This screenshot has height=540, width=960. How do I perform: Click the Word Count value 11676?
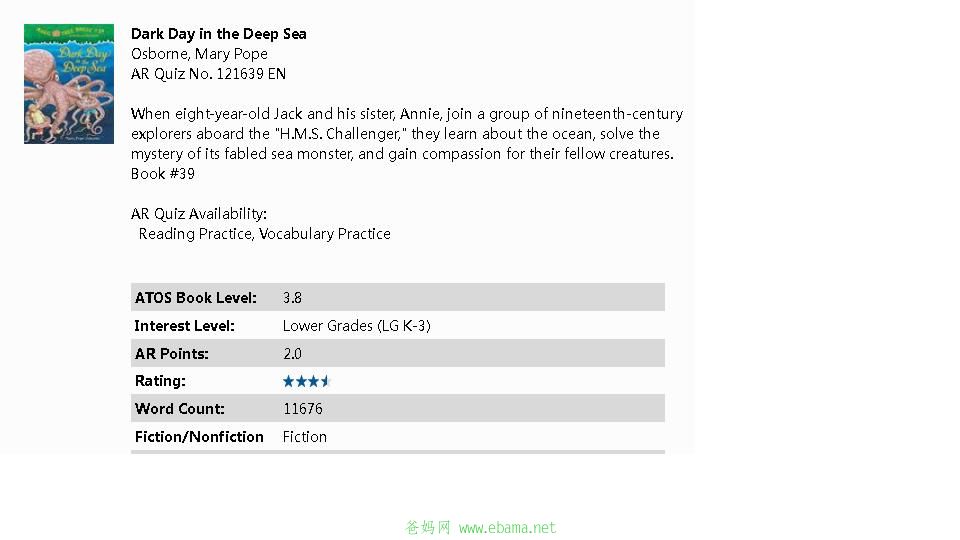tap(302, 409)
